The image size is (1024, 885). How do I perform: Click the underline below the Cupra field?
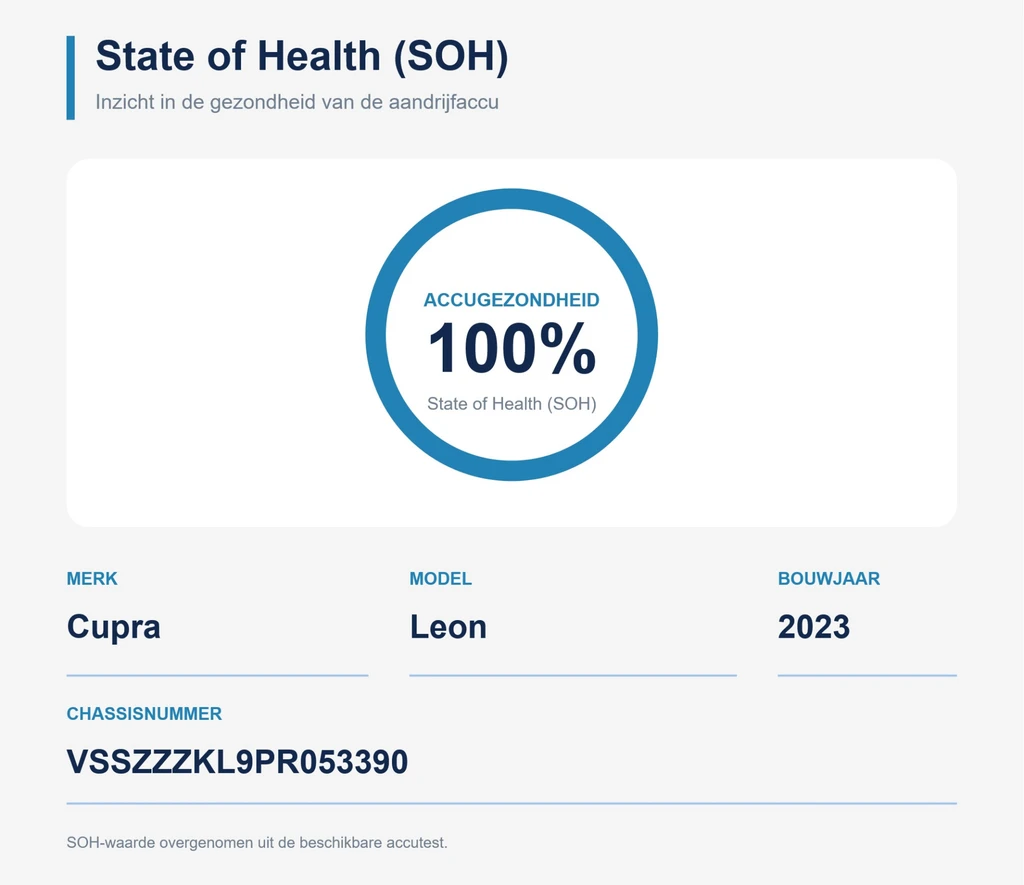click(x=217, y=675)
